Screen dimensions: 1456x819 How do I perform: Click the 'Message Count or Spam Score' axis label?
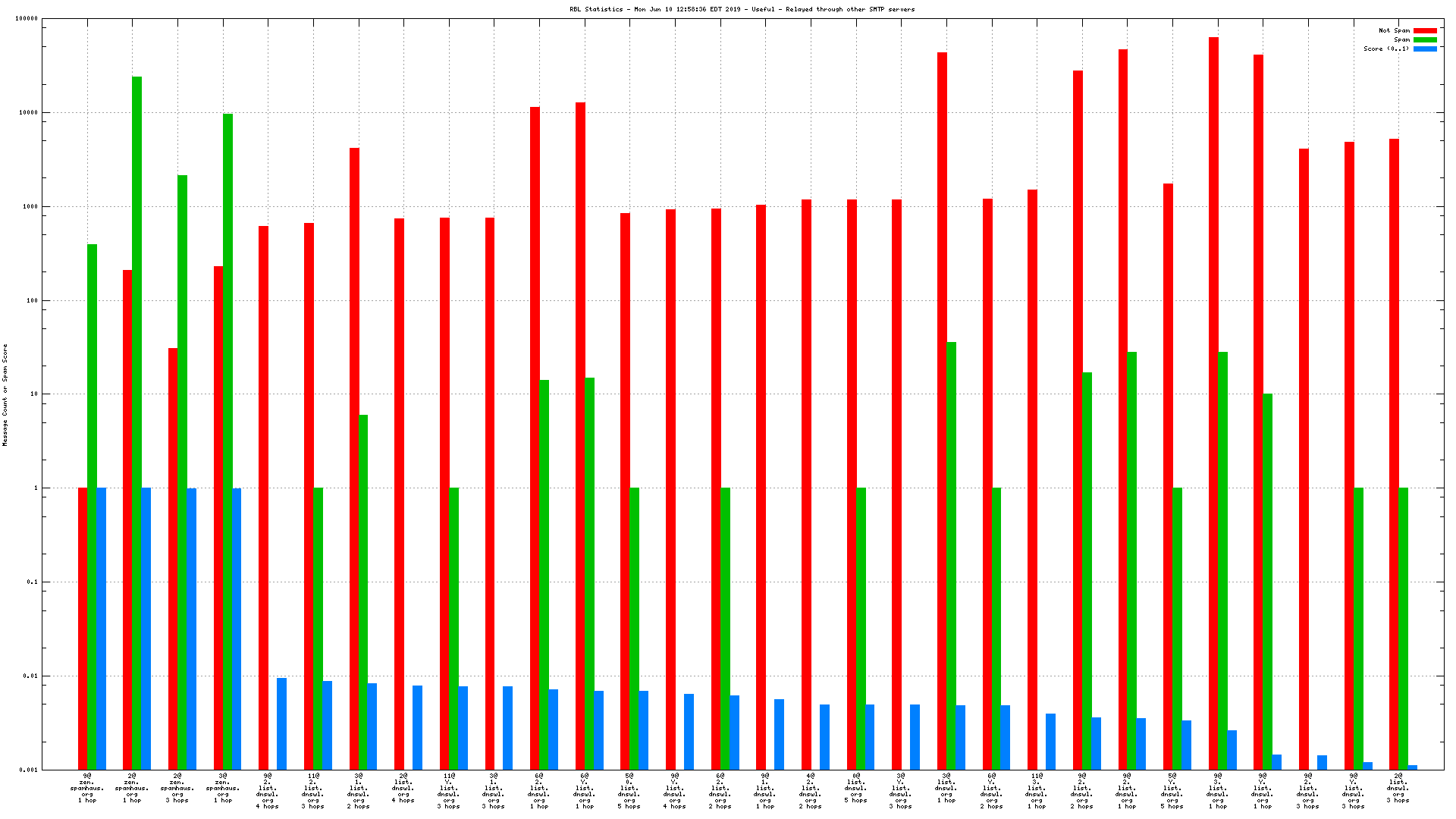(x=5, y=394)
